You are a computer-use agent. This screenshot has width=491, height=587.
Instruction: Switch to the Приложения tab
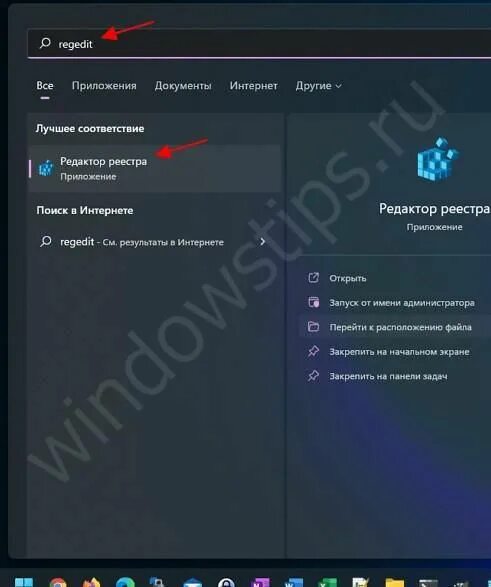point(104,86)
